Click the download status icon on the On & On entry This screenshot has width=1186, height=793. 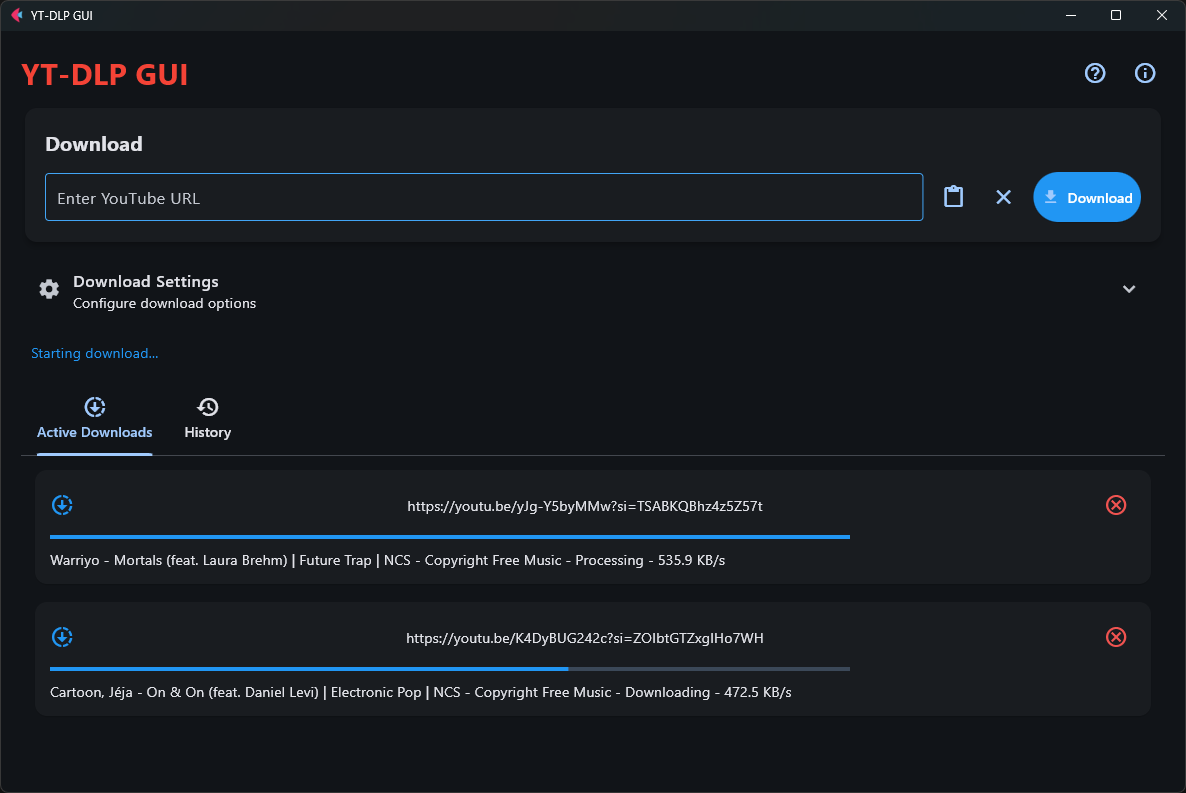62,637
